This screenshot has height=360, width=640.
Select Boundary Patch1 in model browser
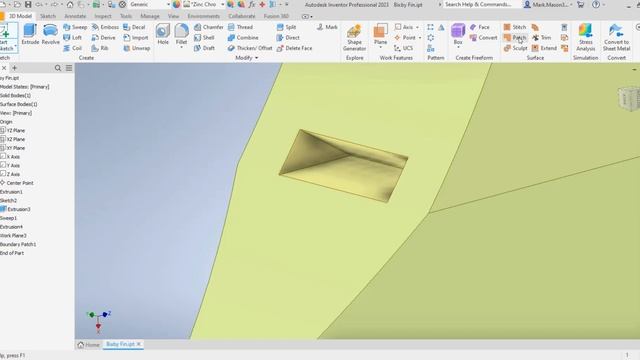18,244
